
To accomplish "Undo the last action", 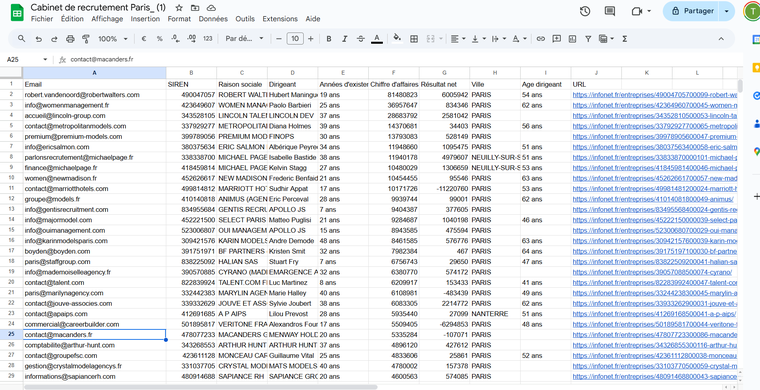I will 39,39.
